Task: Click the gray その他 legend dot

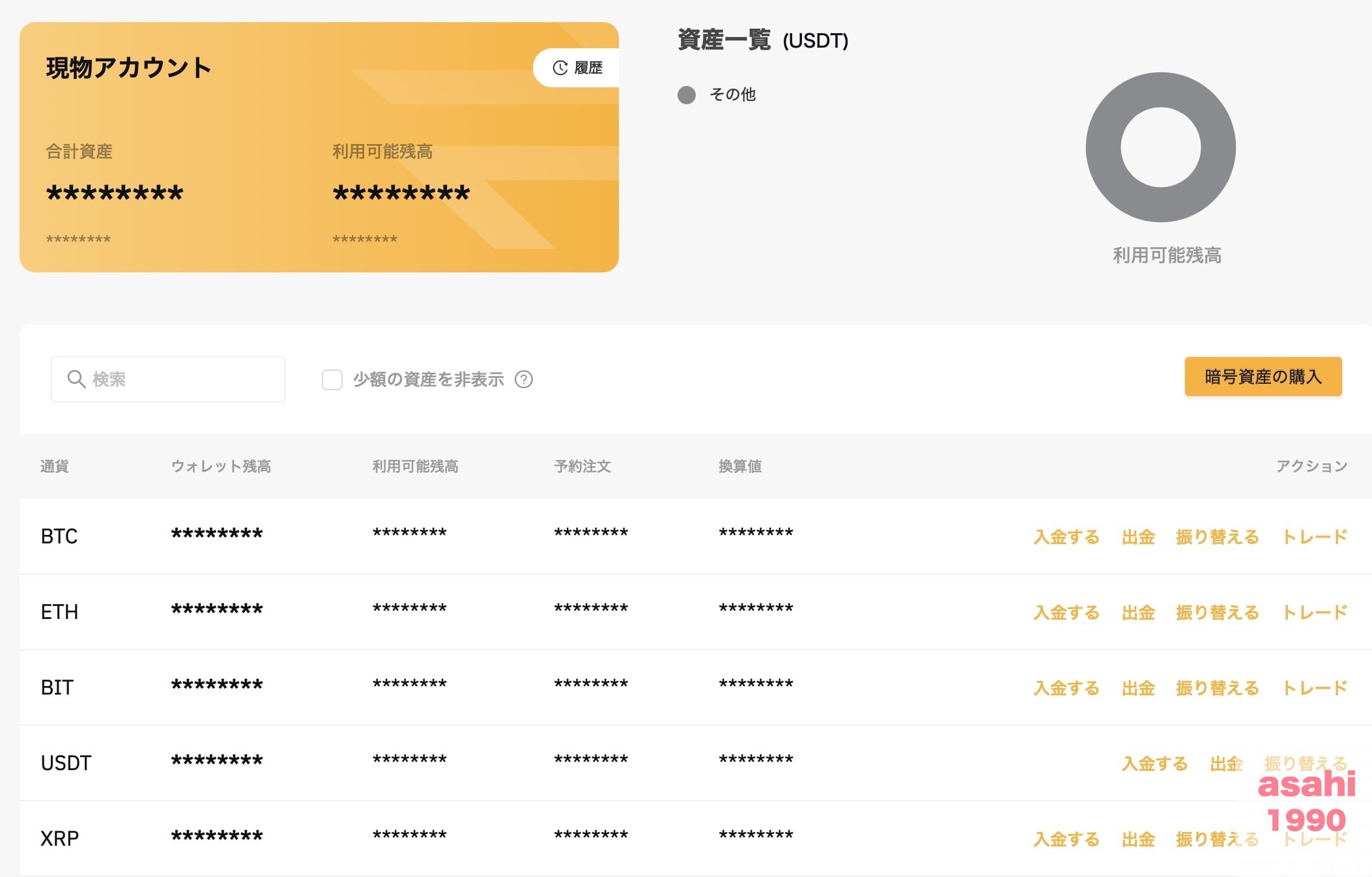Action: [687, 95]
